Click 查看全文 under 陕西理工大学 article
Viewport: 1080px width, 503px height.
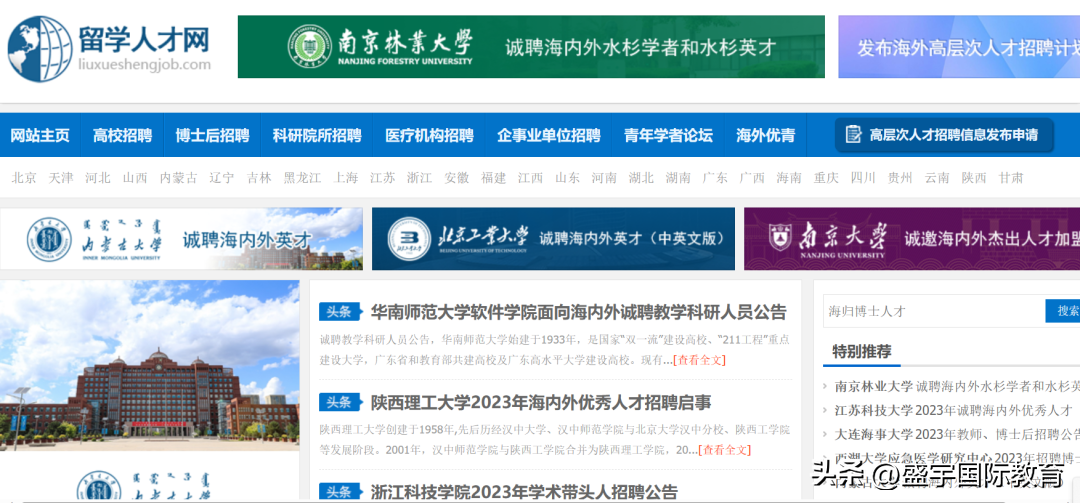pos(725,450)
